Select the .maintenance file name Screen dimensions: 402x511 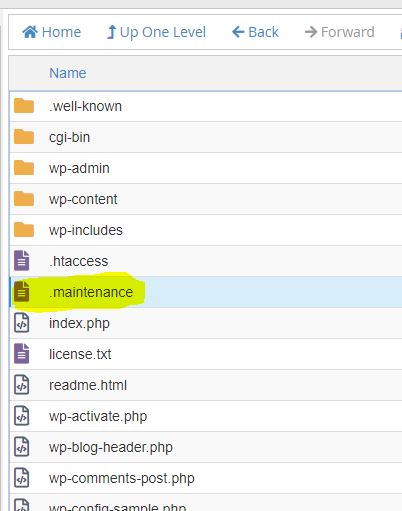point(91,292)
